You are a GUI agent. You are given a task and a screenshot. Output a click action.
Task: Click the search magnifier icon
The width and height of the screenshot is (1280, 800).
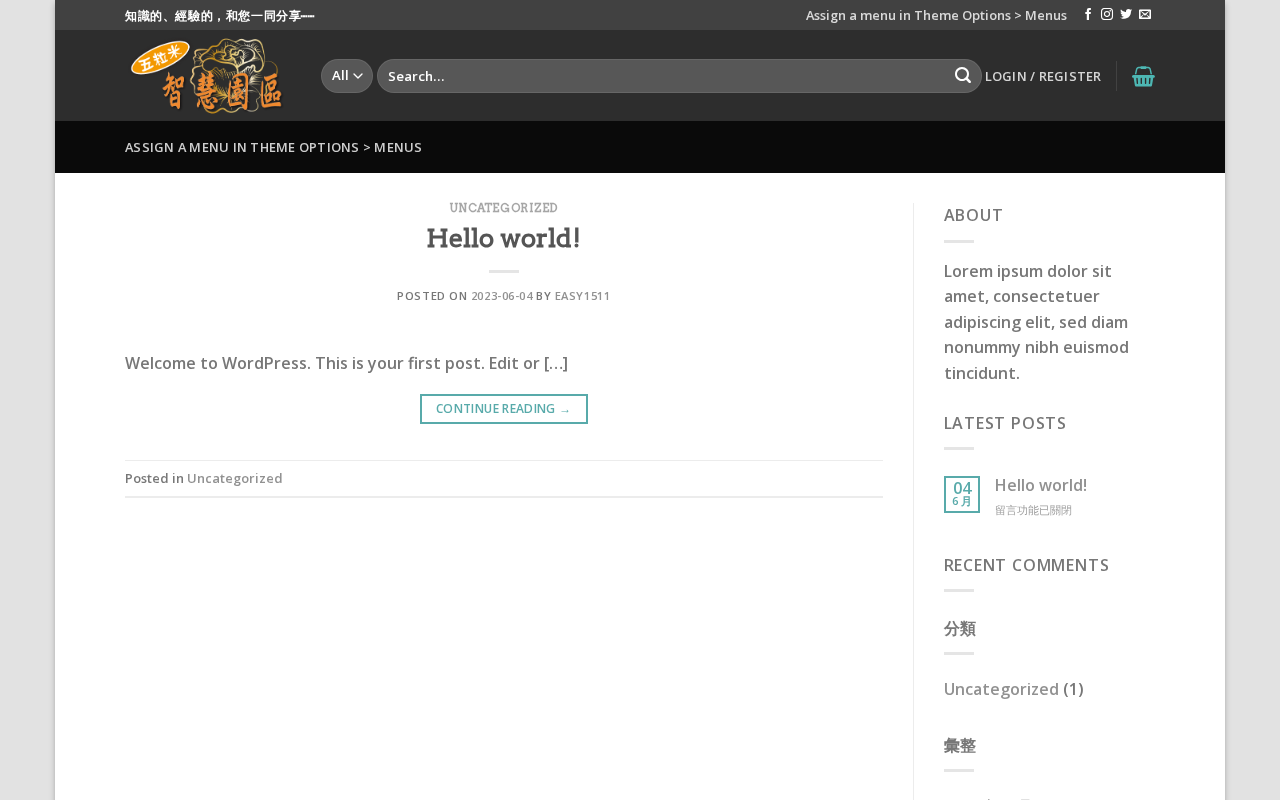click(x=963, y=76)
